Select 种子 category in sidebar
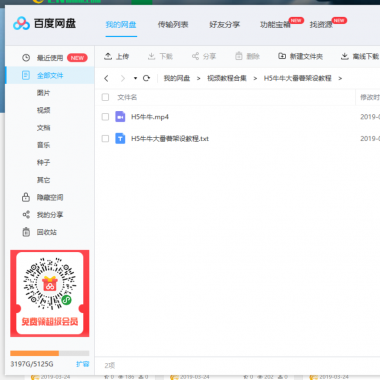Screen dimensions: 380x380 coord(43,162)
